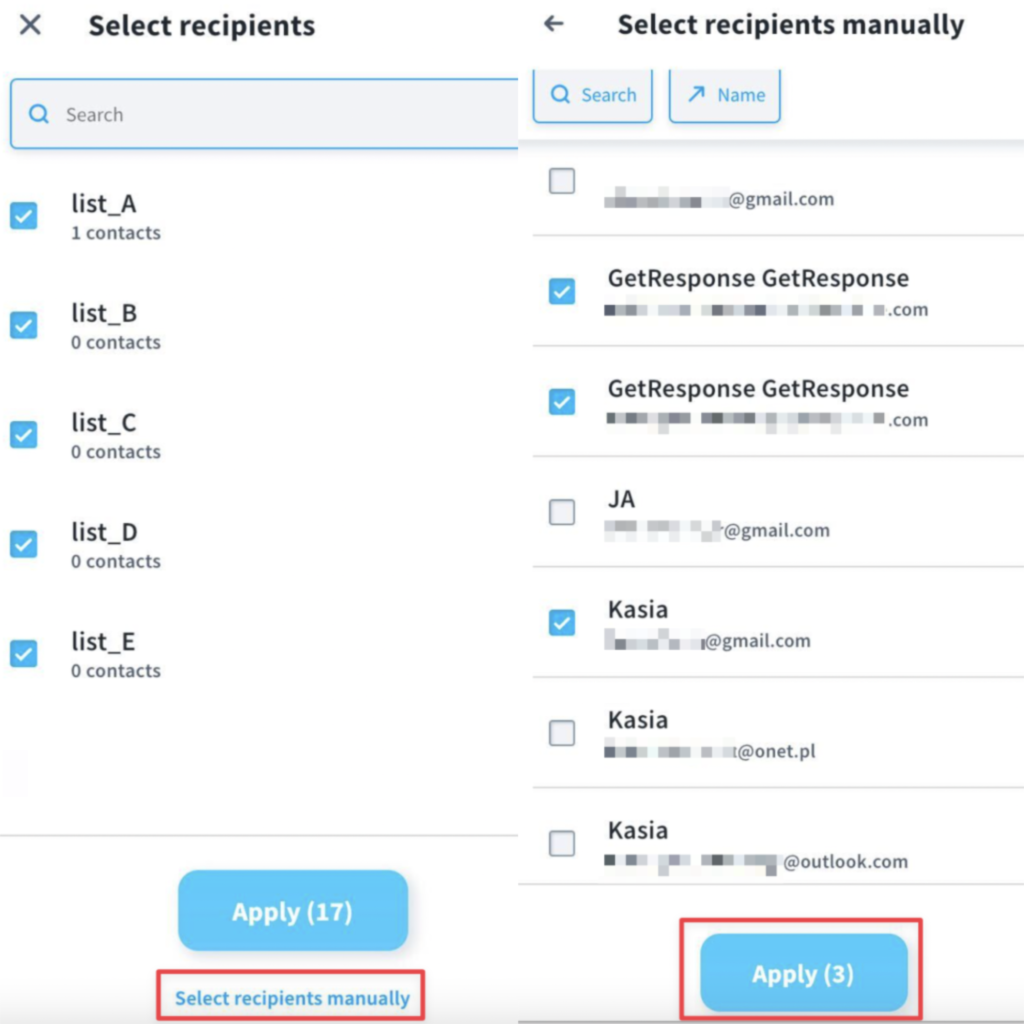Toggle the list_C checkbox

click(24, 435)
